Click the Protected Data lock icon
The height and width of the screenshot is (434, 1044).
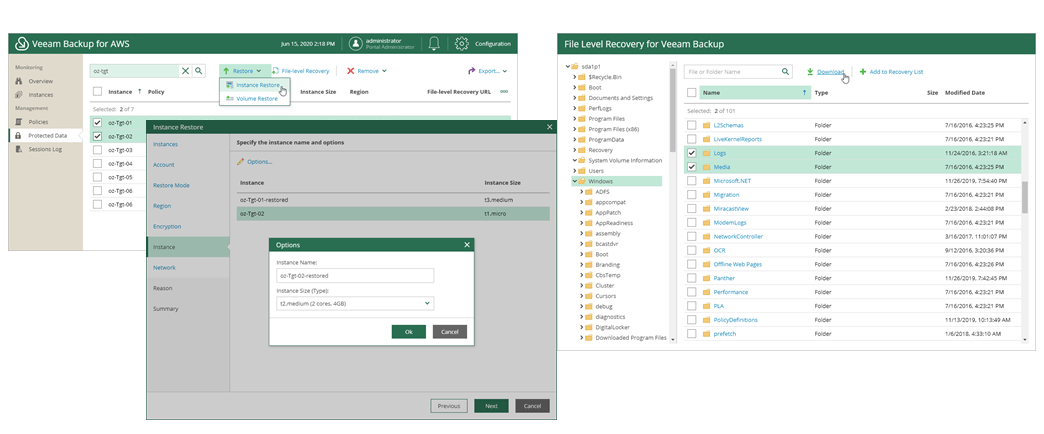[x=19, y=135]
